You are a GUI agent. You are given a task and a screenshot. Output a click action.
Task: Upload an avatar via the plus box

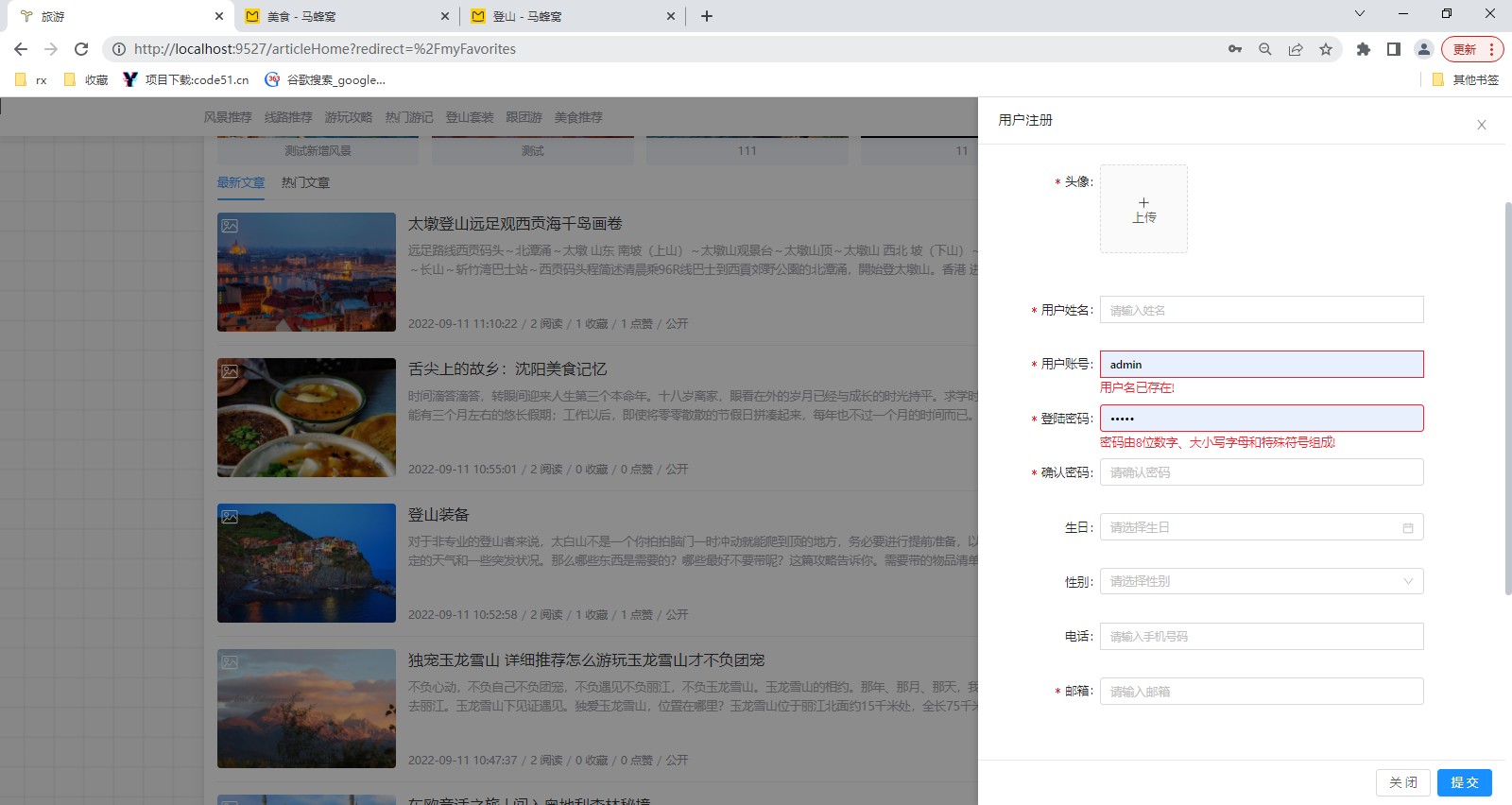[x=1143, y=209]
